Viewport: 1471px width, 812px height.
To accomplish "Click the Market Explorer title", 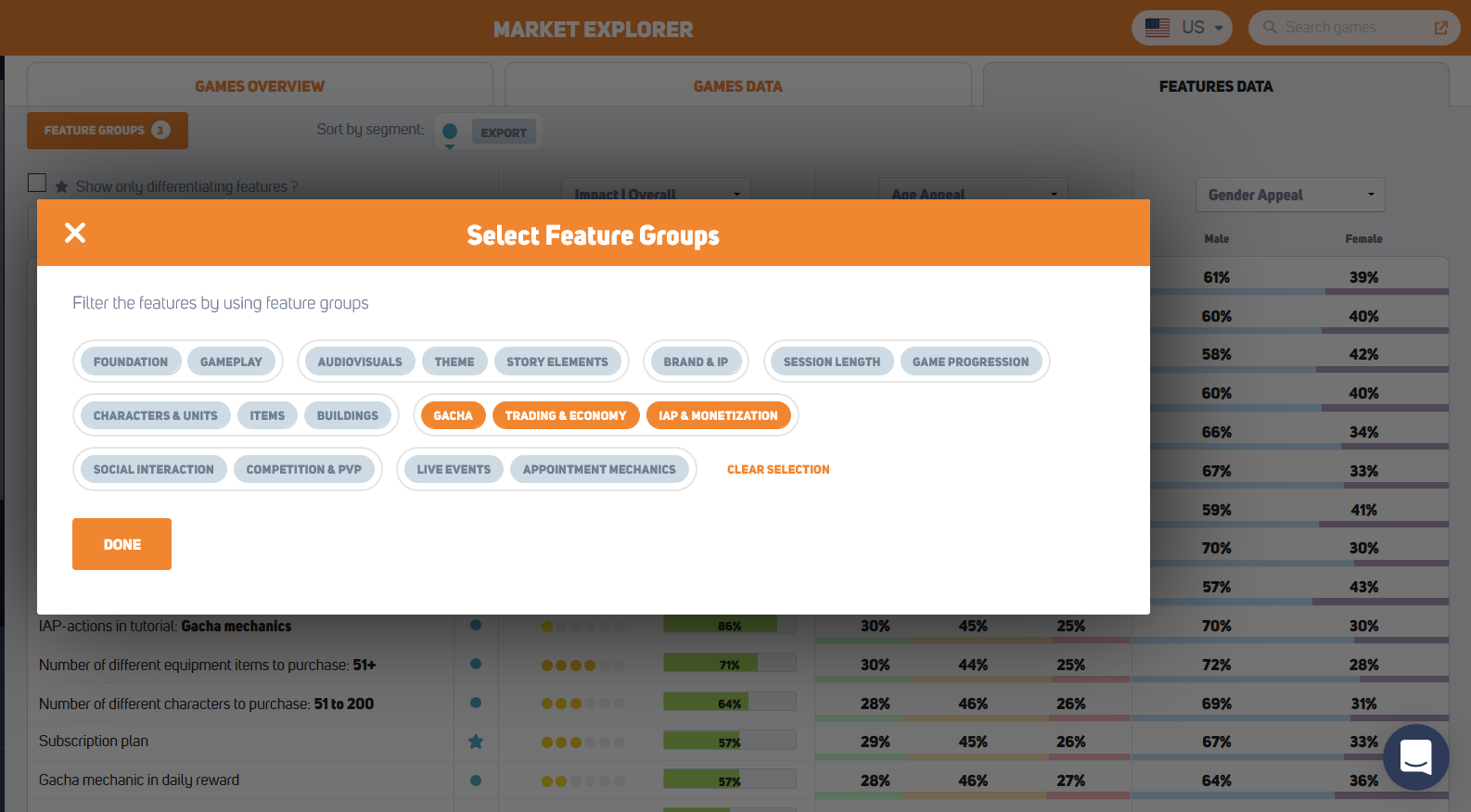I will tap(593, 29).
